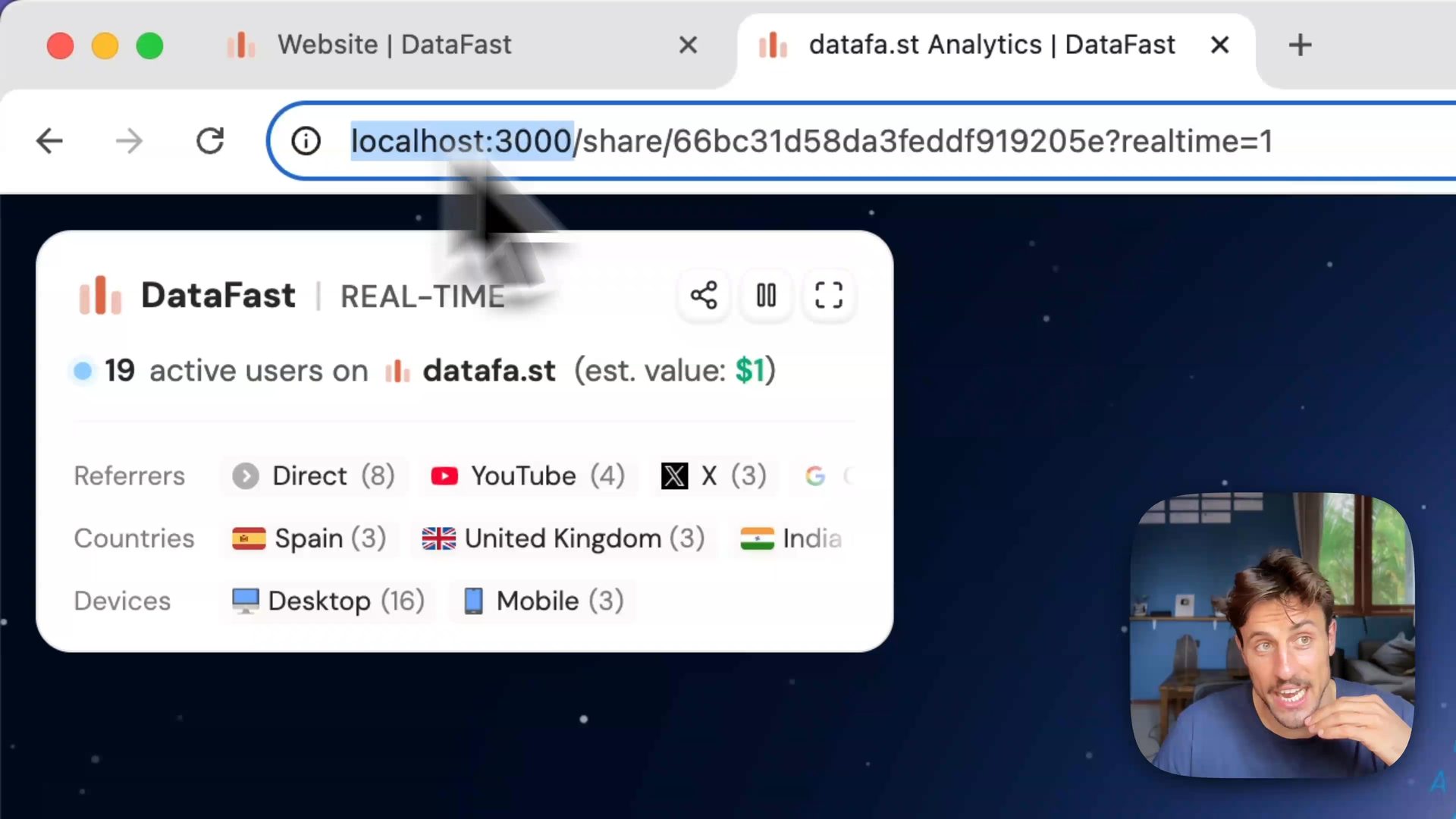
Task: Select the YouTube (4) referrer chip
Action: pos(528,476)
